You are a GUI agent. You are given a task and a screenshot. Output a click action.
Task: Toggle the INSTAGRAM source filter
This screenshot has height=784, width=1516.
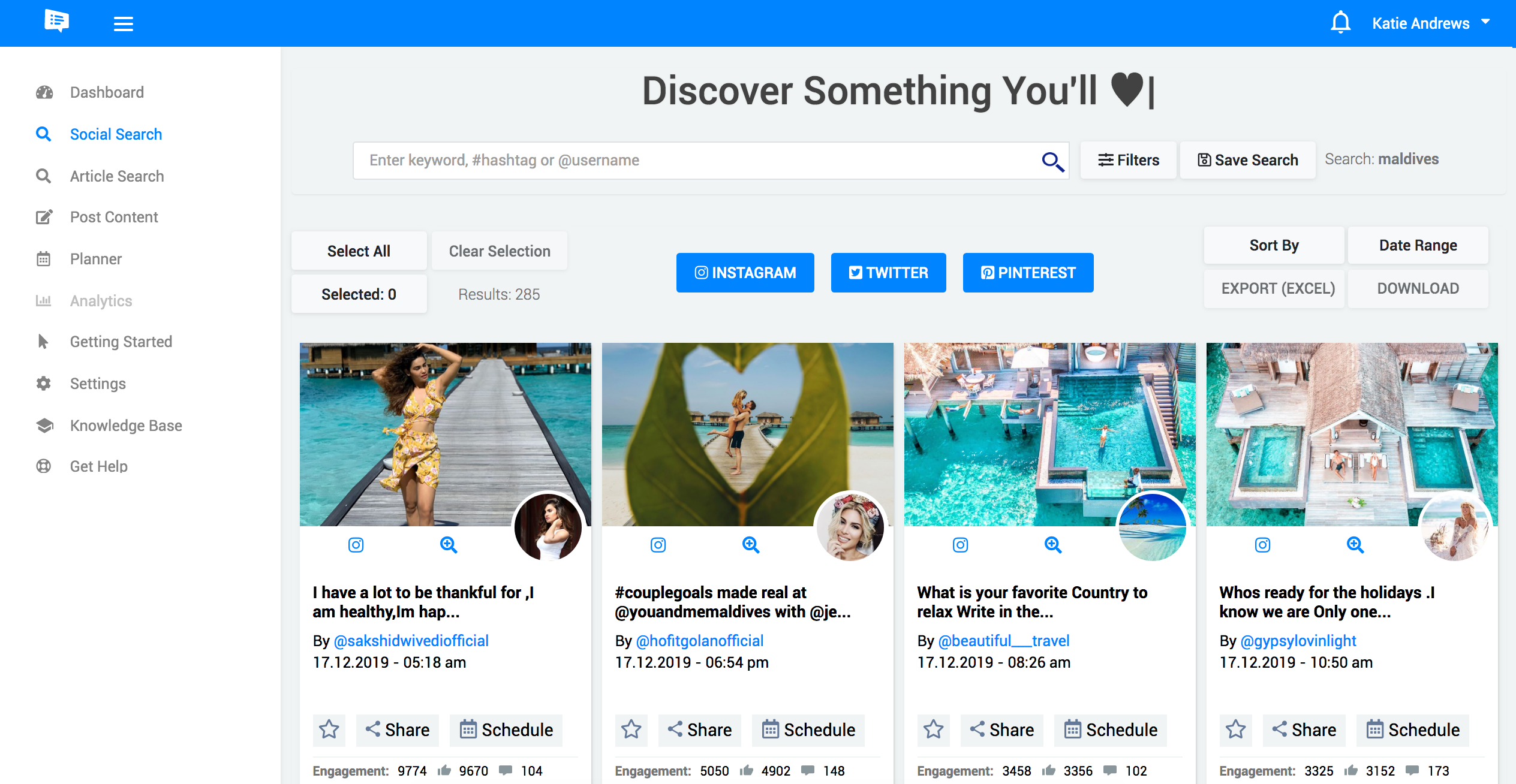[x=745, y=273]
